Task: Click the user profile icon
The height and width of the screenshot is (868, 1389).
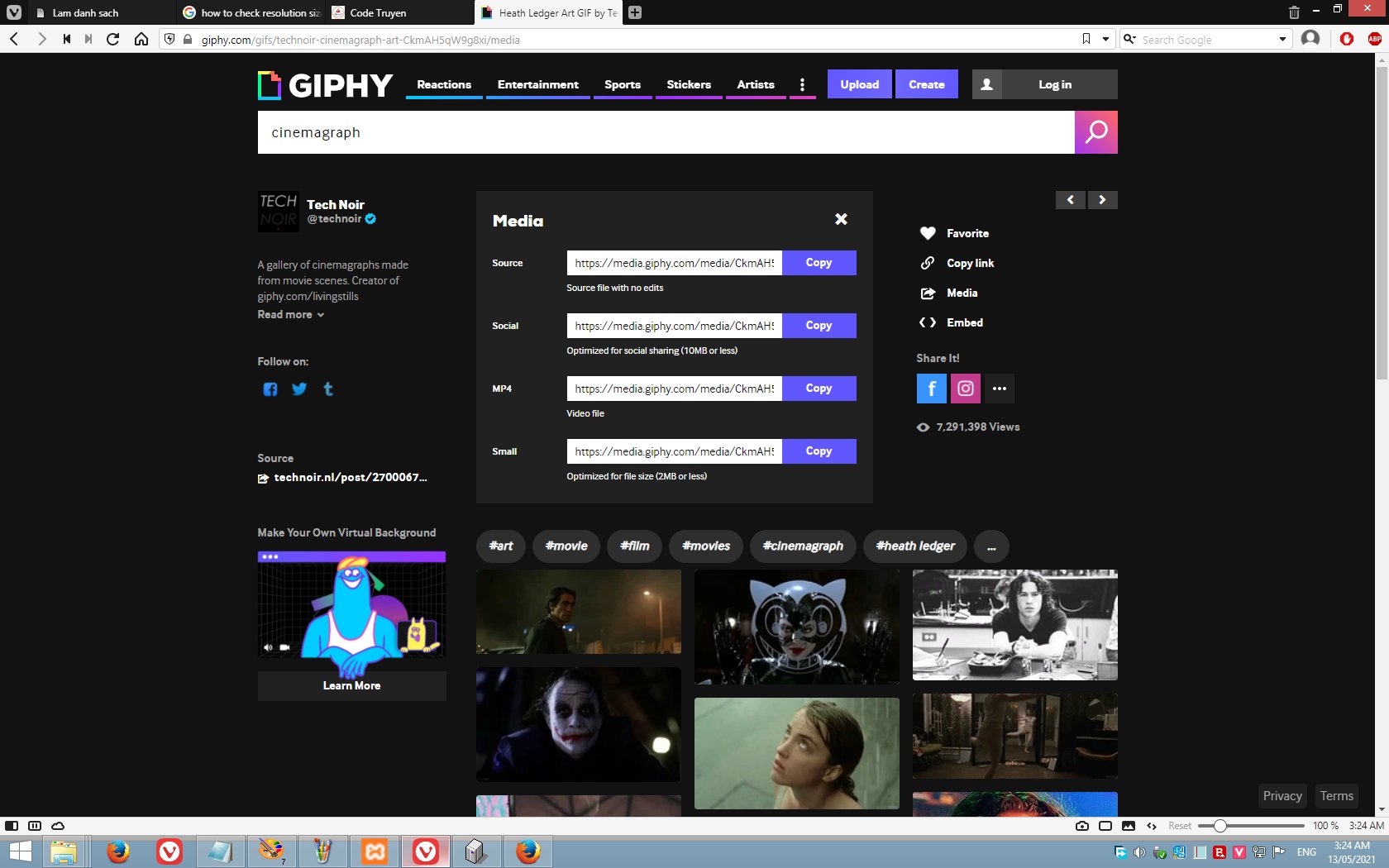Action: pyautogui.click(x=986, y=84)
